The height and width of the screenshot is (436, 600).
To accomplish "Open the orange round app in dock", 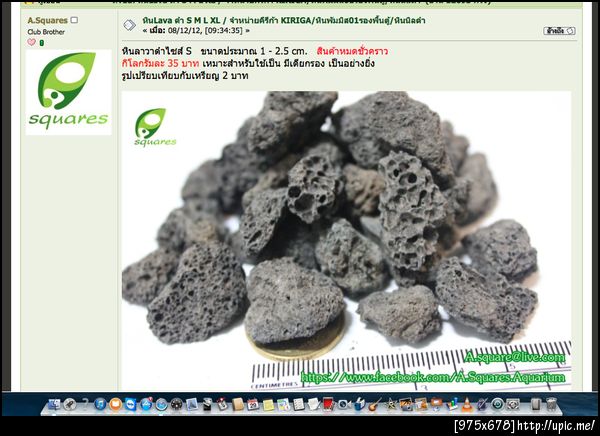I will 116,404.
